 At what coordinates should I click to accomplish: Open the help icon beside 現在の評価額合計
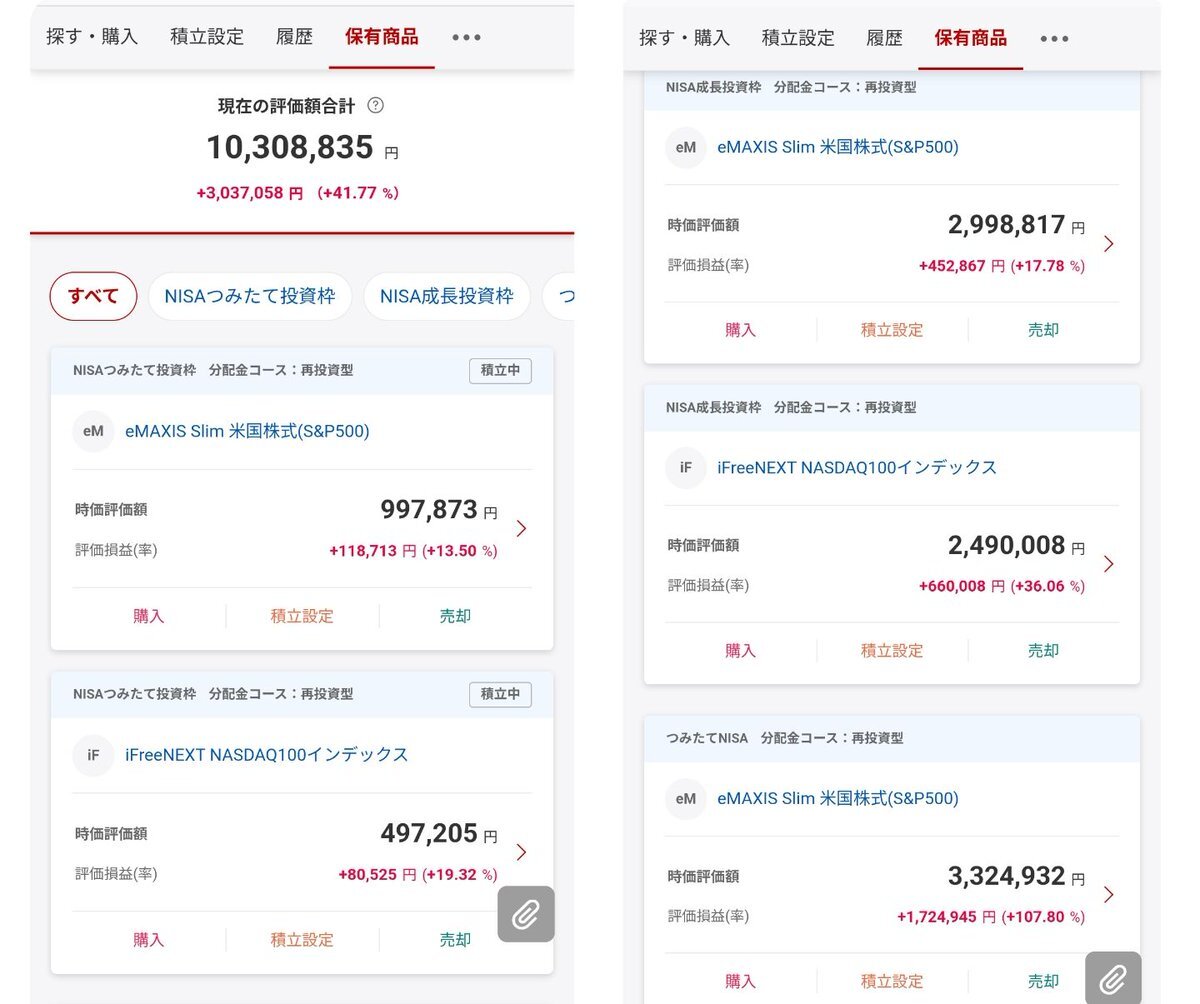pos(376,105)
